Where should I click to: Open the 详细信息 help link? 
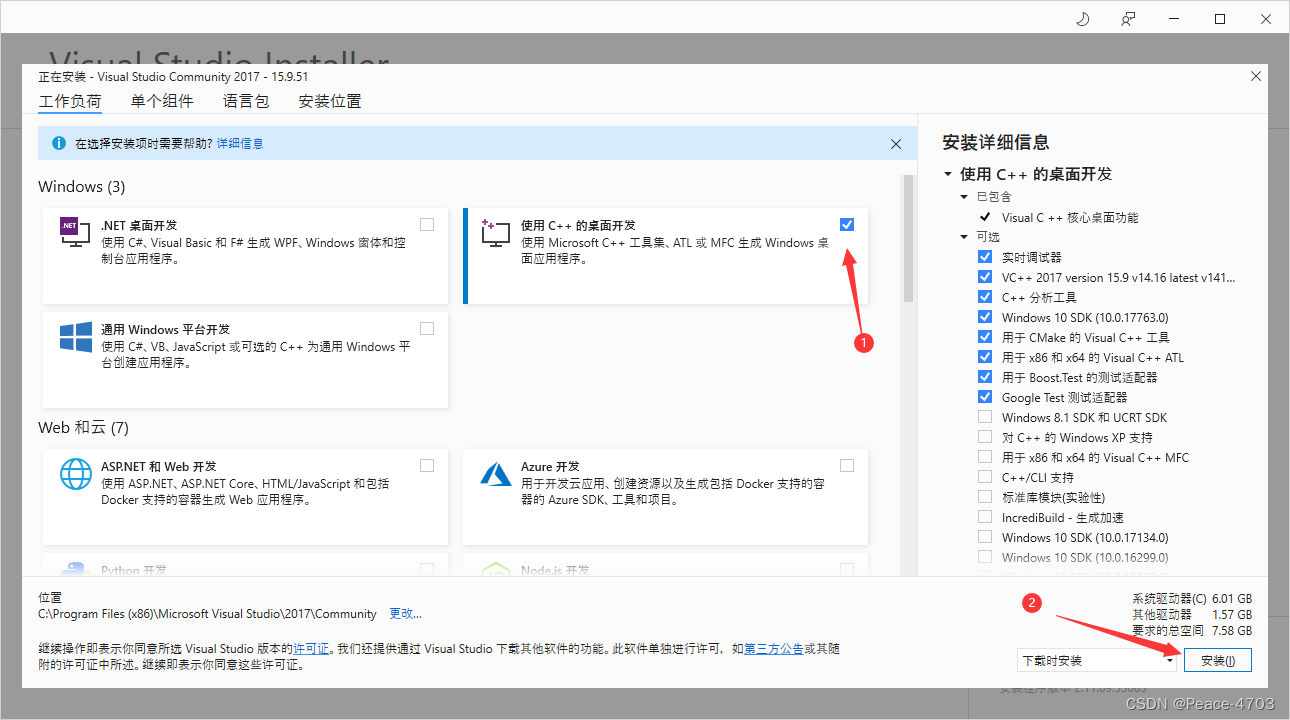240,144
